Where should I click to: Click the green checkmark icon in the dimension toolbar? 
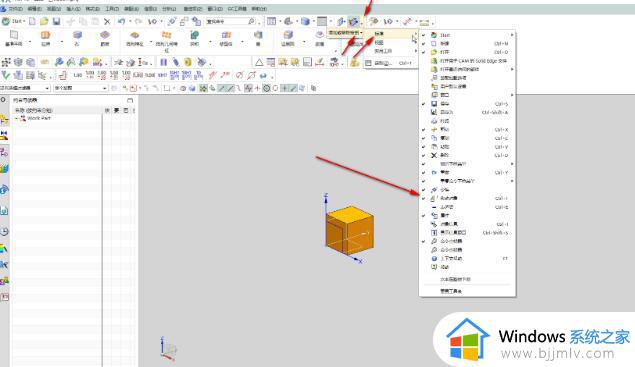pos(6,75)
